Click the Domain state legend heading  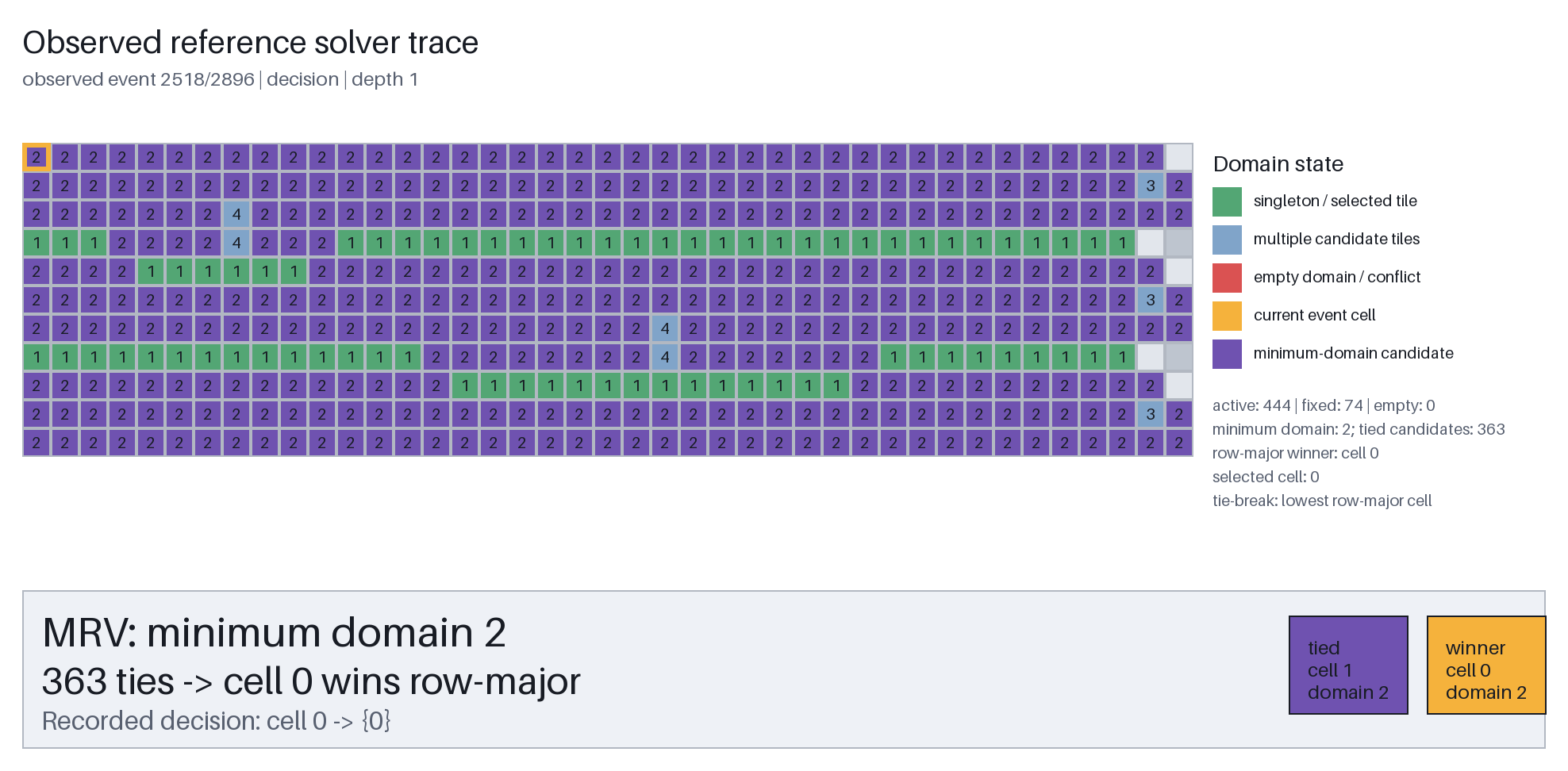[x=1278, y=164]
